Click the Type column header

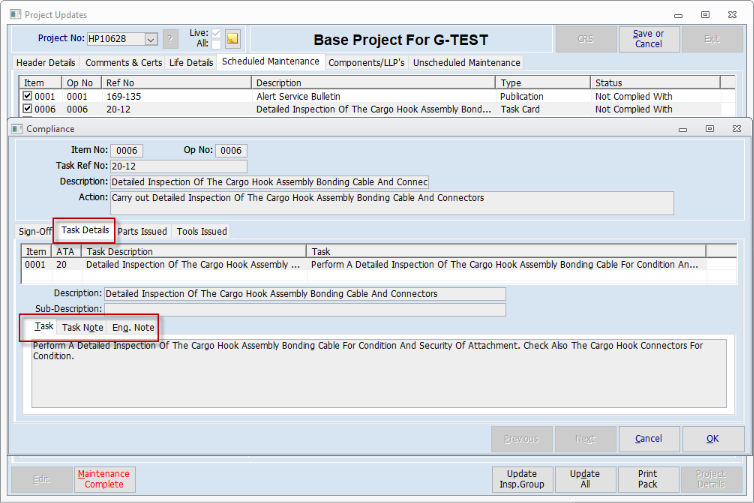point(543,83)
